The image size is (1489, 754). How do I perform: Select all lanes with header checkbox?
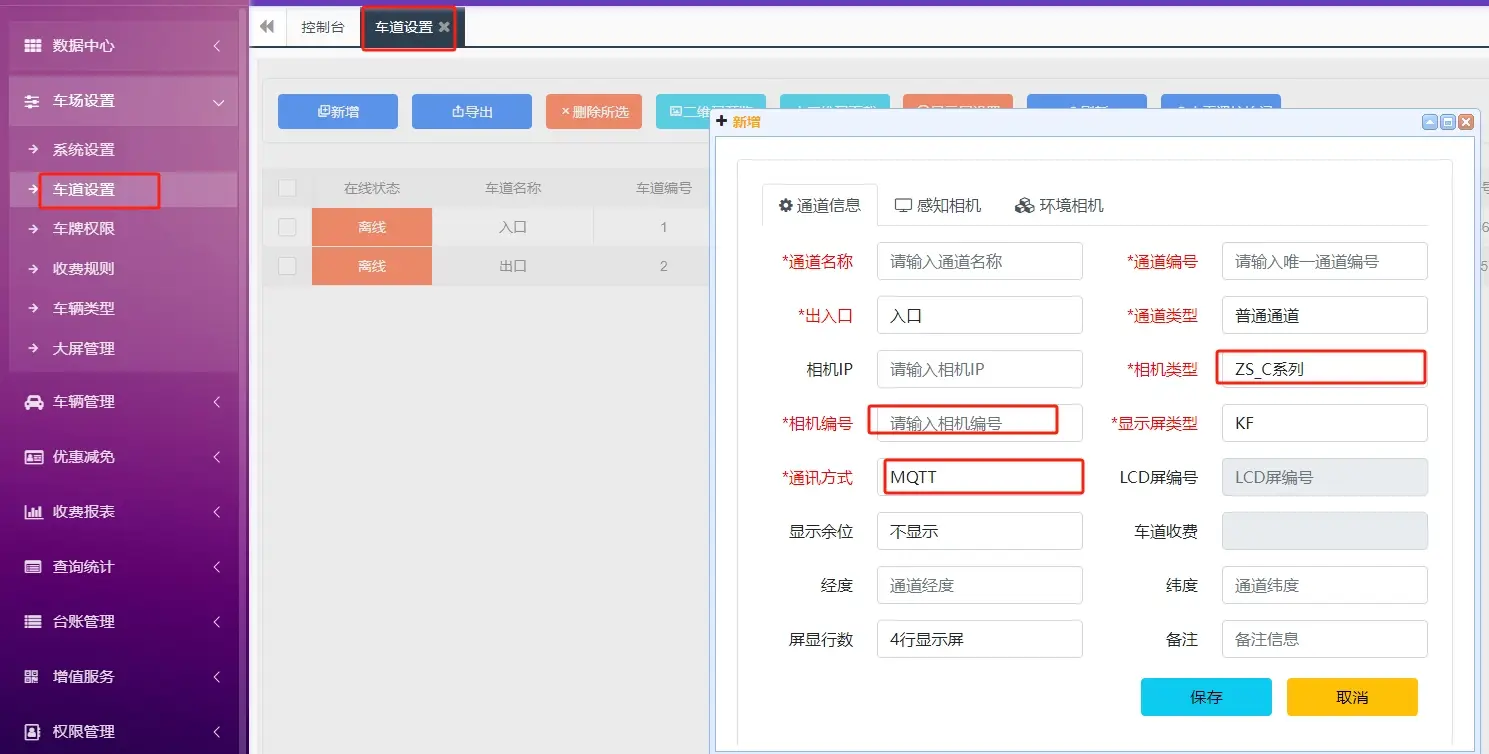(286, 187)
